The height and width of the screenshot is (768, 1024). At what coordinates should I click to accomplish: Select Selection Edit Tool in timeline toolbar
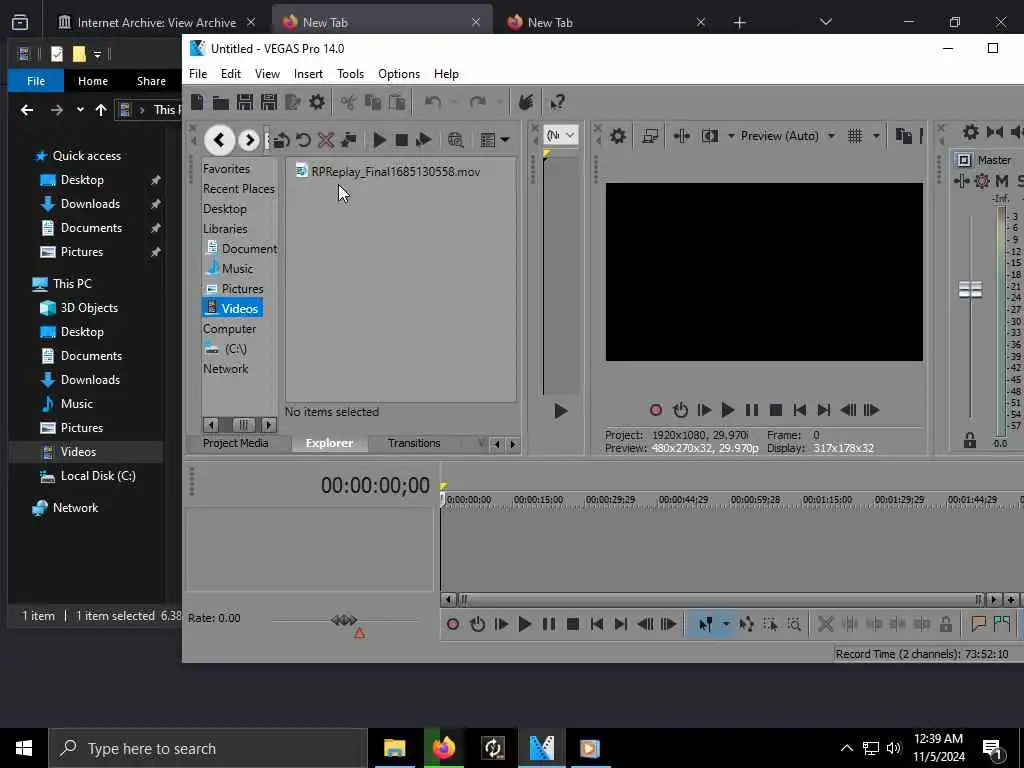coord(771,624)
